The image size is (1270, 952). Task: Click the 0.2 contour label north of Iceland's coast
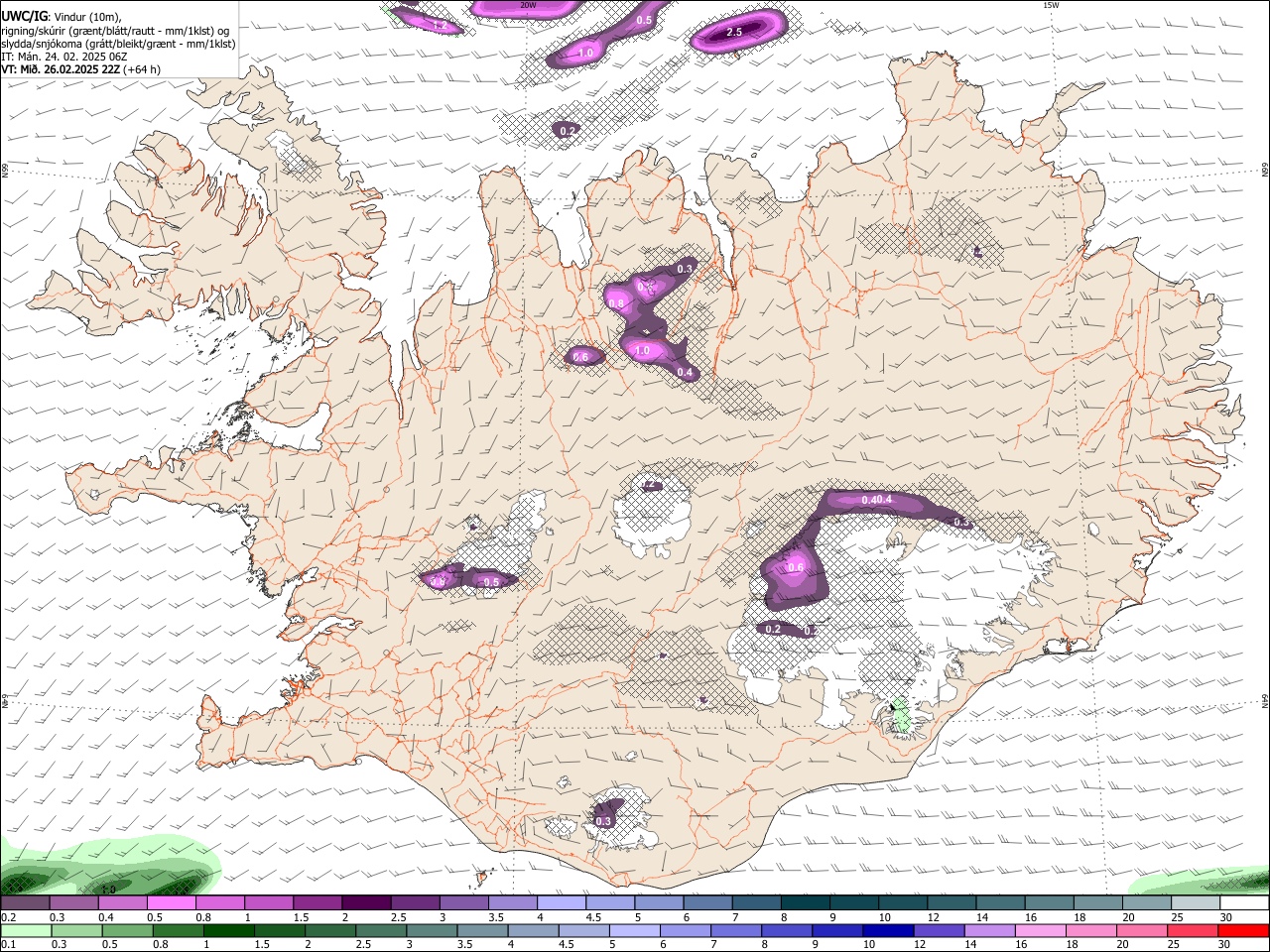[x=568, y=131]
